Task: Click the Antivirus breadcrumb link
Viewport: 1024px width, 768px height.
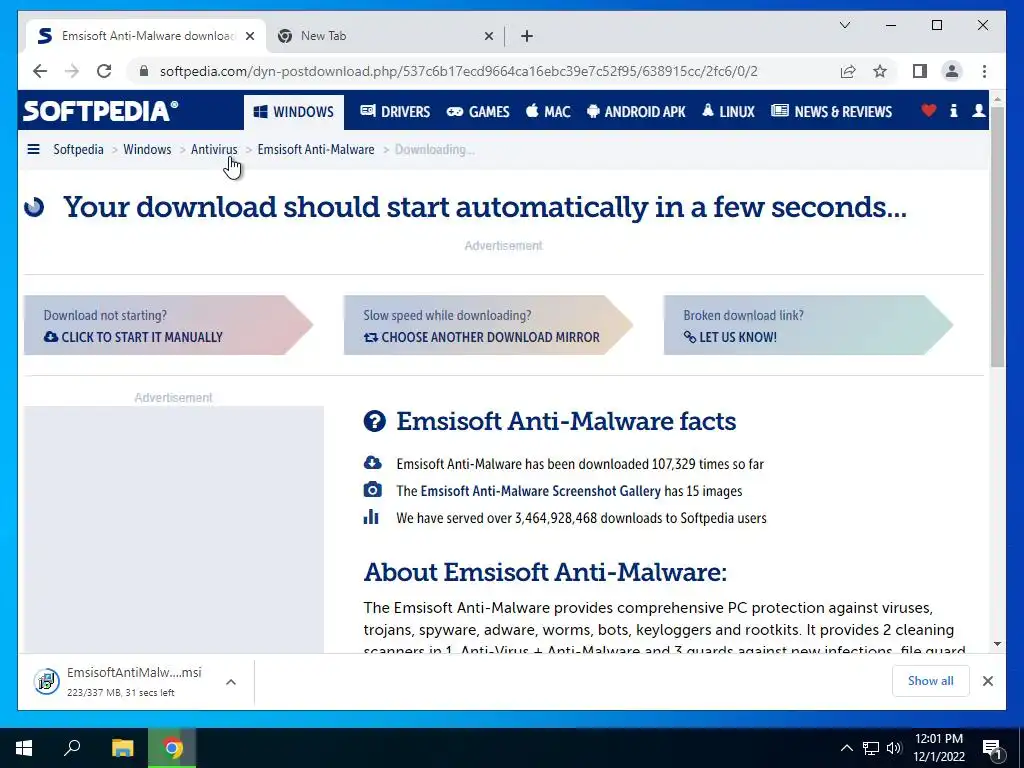Action: [x=214, y=150]
